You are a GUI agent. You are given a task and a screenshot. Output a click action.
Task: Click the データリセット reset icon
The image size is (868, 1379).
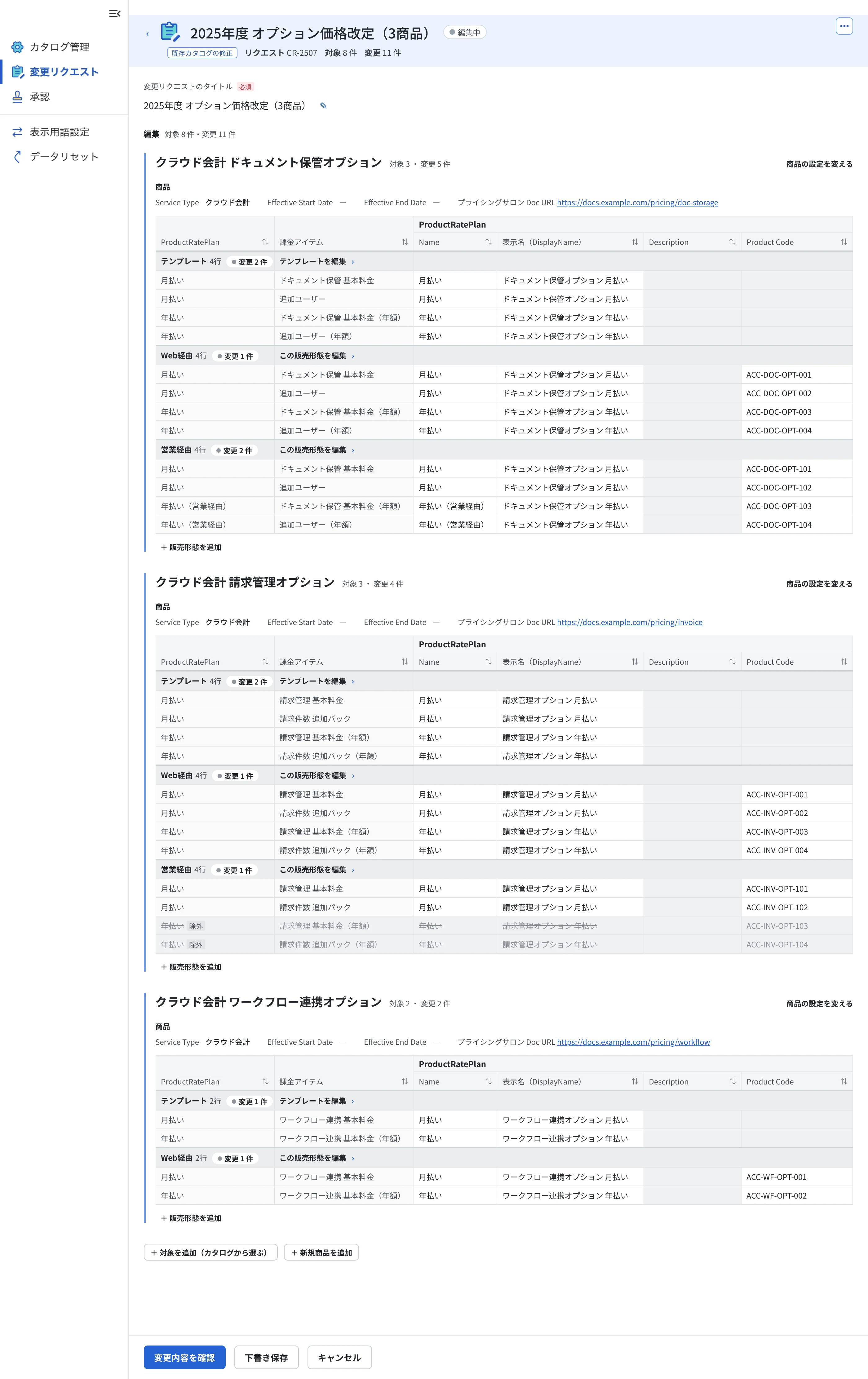click(18, 156)
